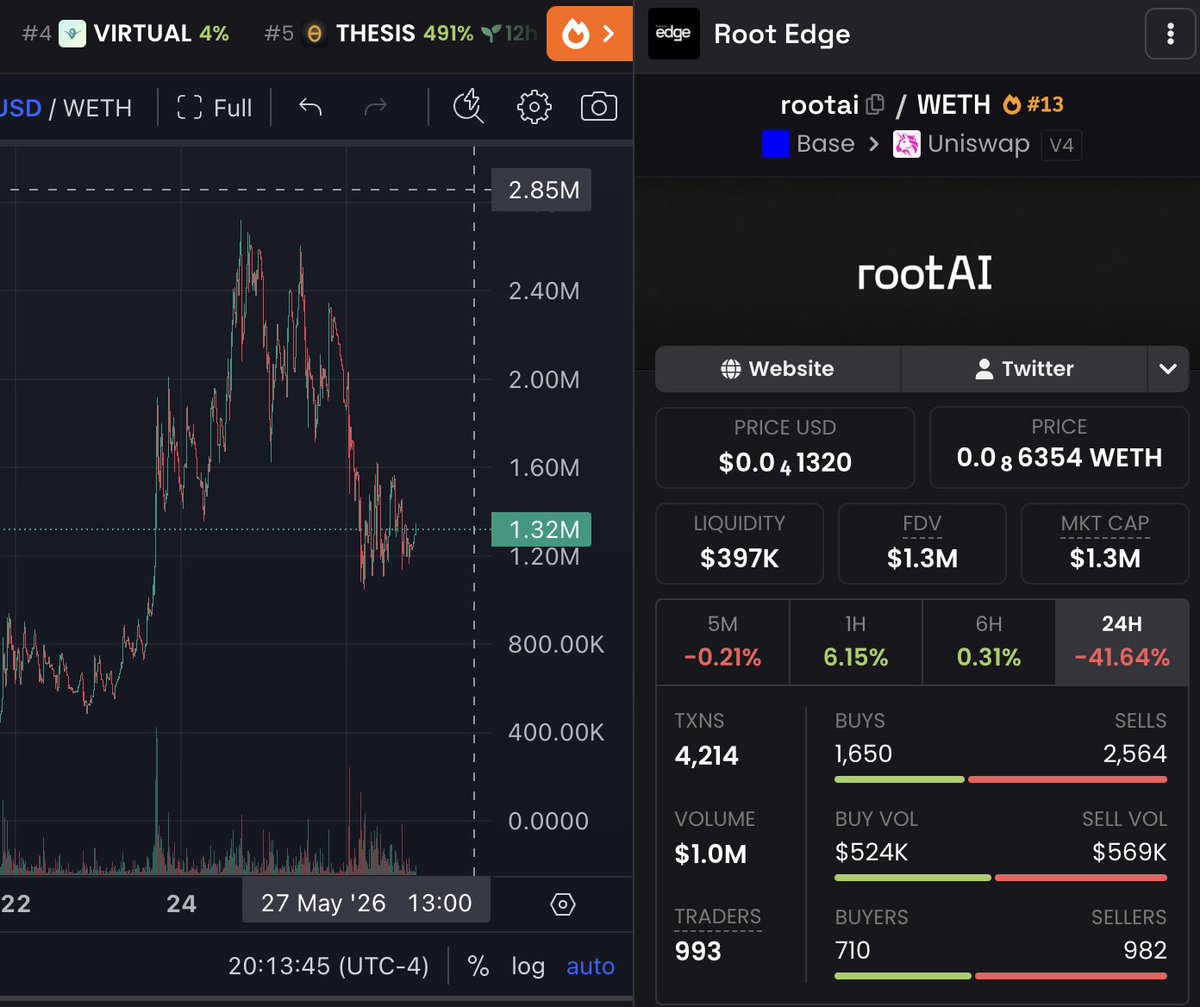
Task: Click the V4 version badge
Action: pos(1061,145)
